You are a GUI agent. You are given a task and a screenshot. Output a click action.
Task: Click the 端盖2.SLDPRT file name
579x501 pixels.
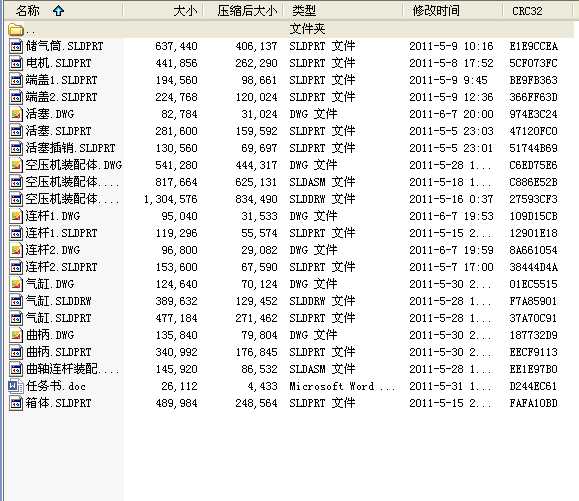click(x=62, y=97)
